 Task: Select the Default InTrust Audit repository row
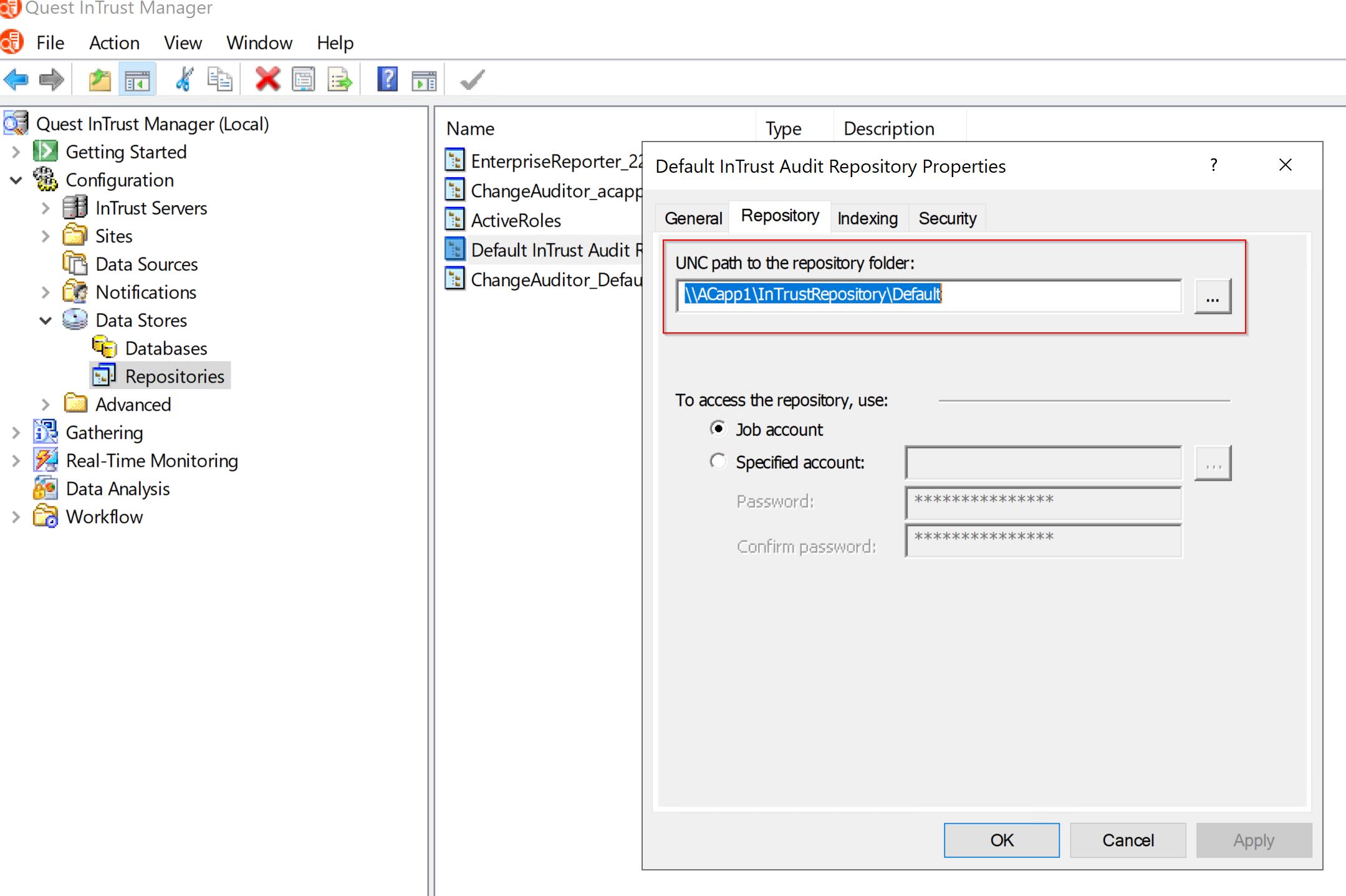[543, 250]
